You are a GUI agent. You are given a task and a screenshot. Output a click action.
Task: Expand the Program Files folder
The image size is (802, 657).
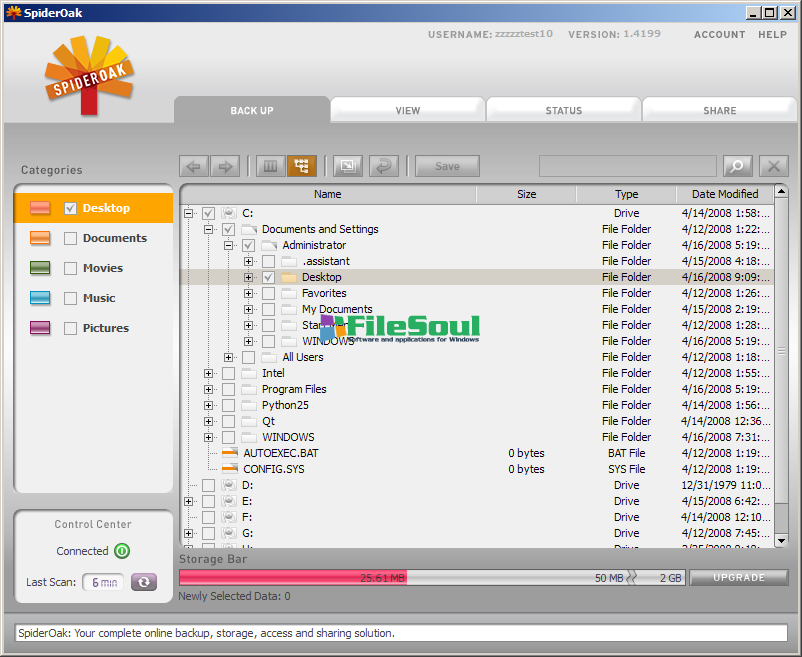coord(209,389)
